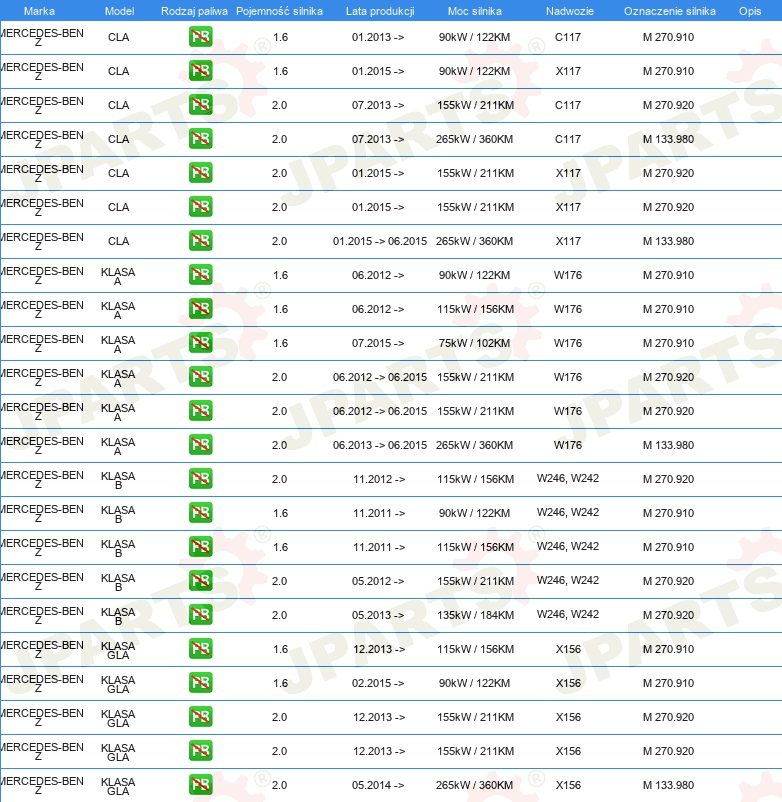The height and width of the screenshot is (802, 782).
Task: Click fuel icon in KLASA B 11.2012 row
Action: tap(200, 479)
